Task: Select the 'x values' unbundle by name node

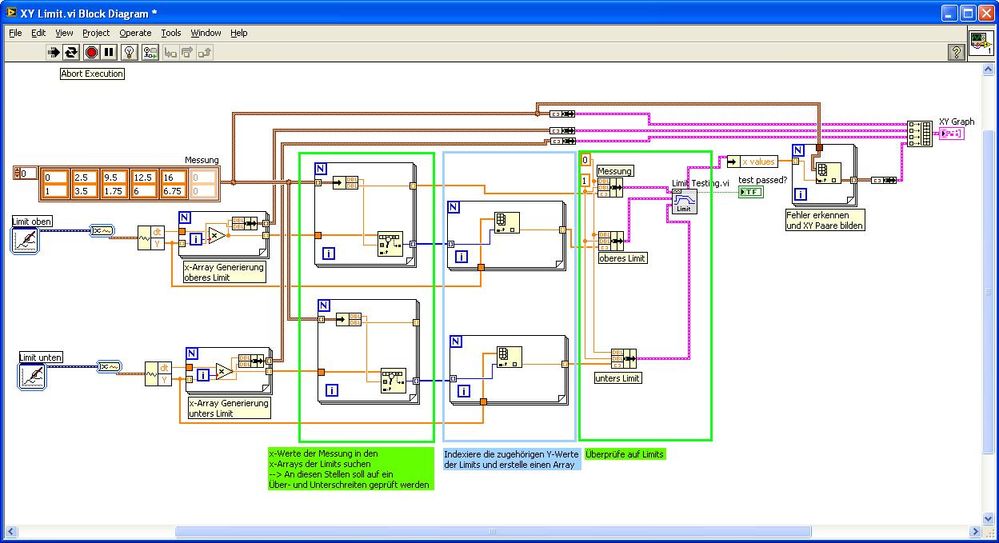Action: pos(752,162)
